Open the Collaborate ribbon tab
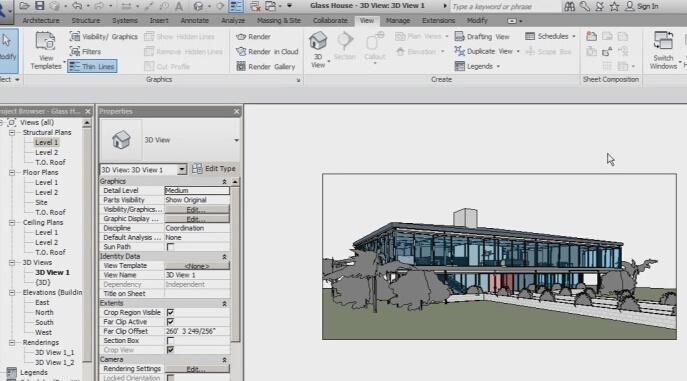This screenshot has height=381, width=687. point(330,21)
